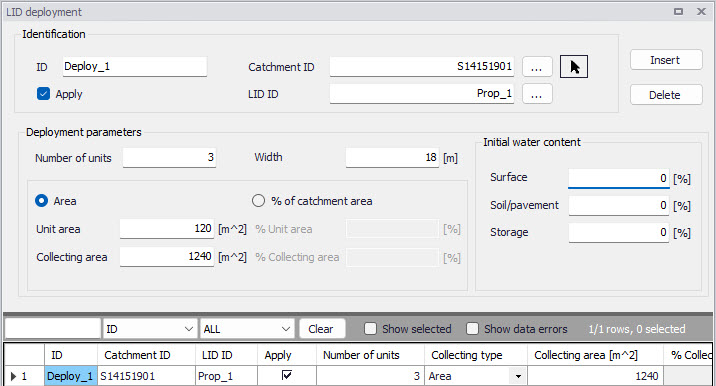The image size is (716, 386).
Task: Click the Clear filter button
Action: coord(321,329)
